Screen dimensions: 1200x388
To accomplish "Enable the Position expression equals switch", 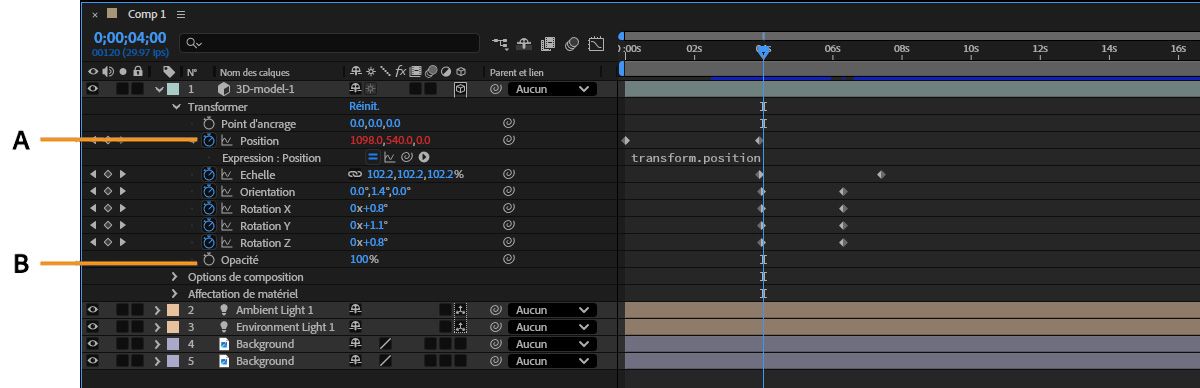I will [x=372, y=158].
